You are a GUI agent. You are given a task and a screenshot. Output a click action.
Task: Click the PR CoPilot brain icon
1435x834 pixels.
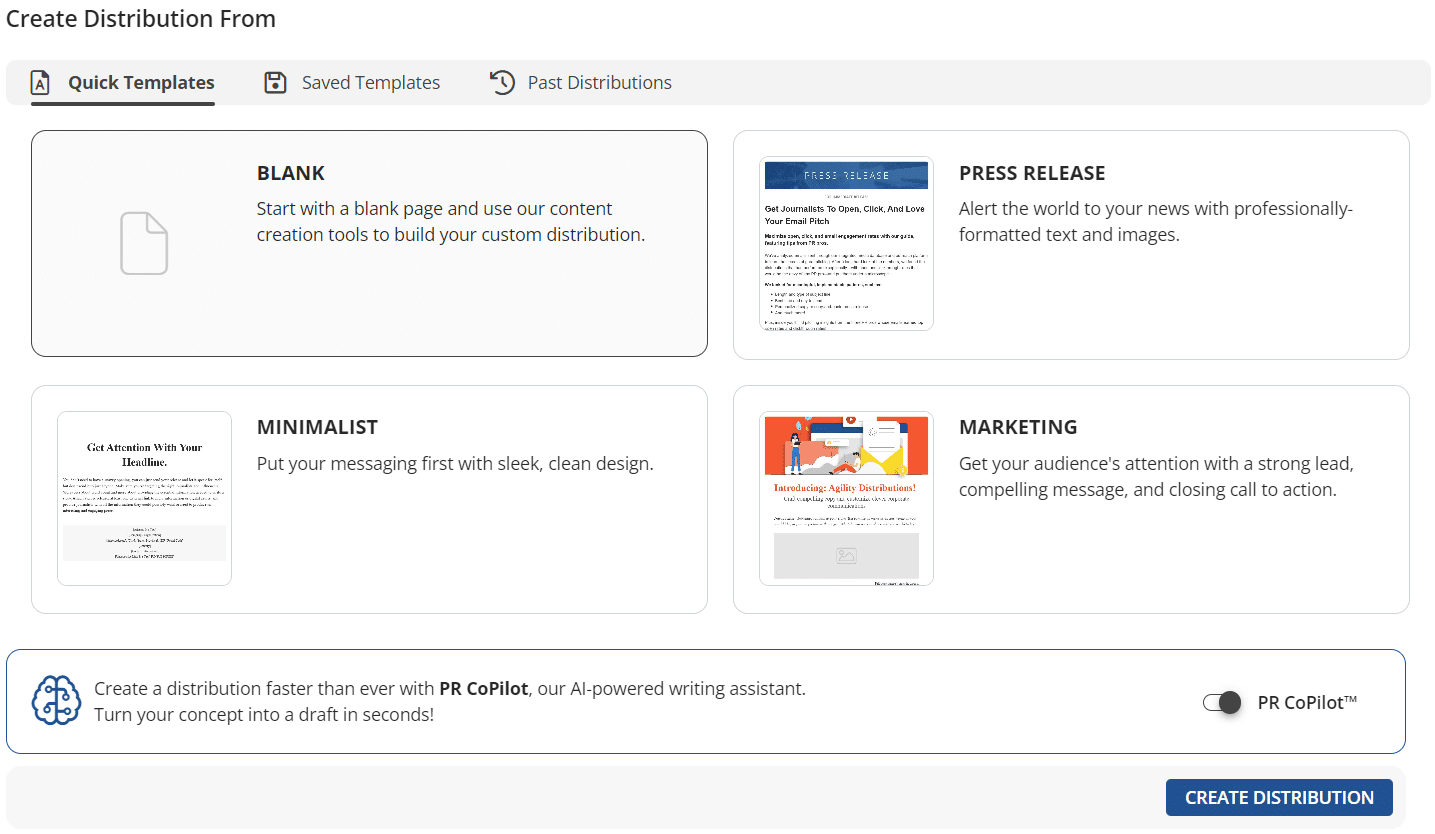55,700
